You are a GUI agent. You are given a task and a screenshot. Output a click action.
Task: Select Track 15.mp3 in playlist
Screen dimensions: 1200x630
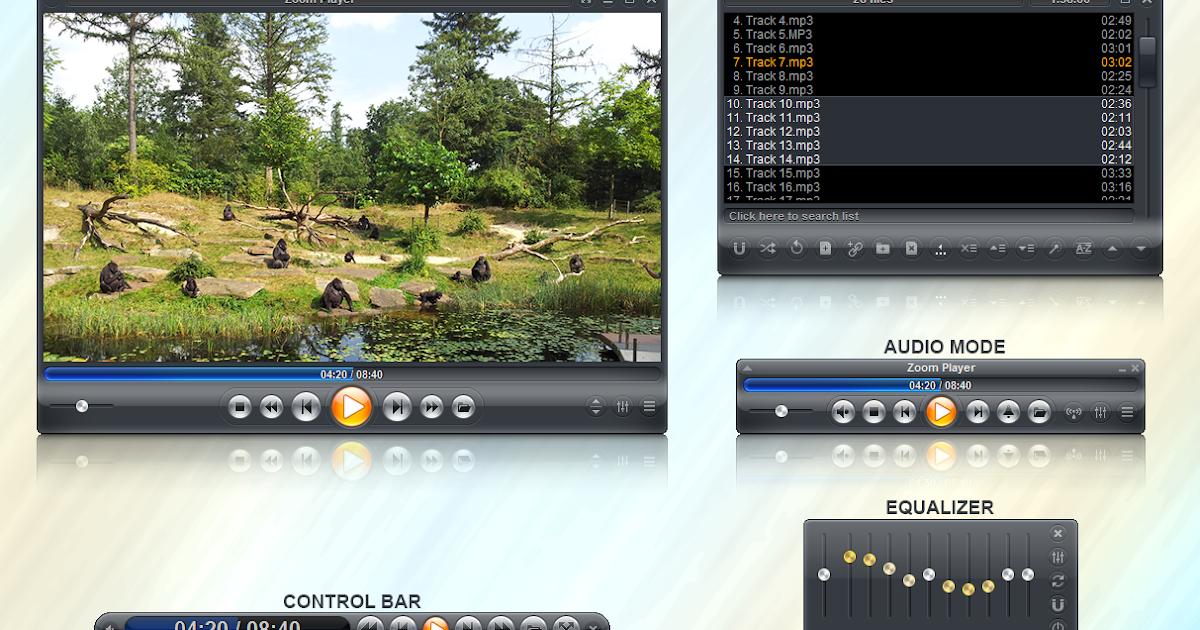[929, 173]
